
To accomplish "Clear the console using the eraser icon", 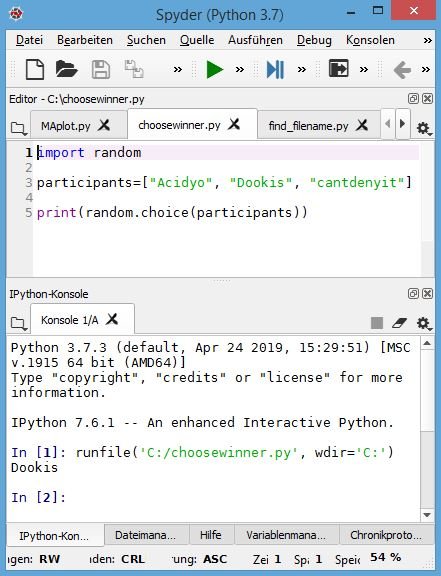I will click(399, 323).
